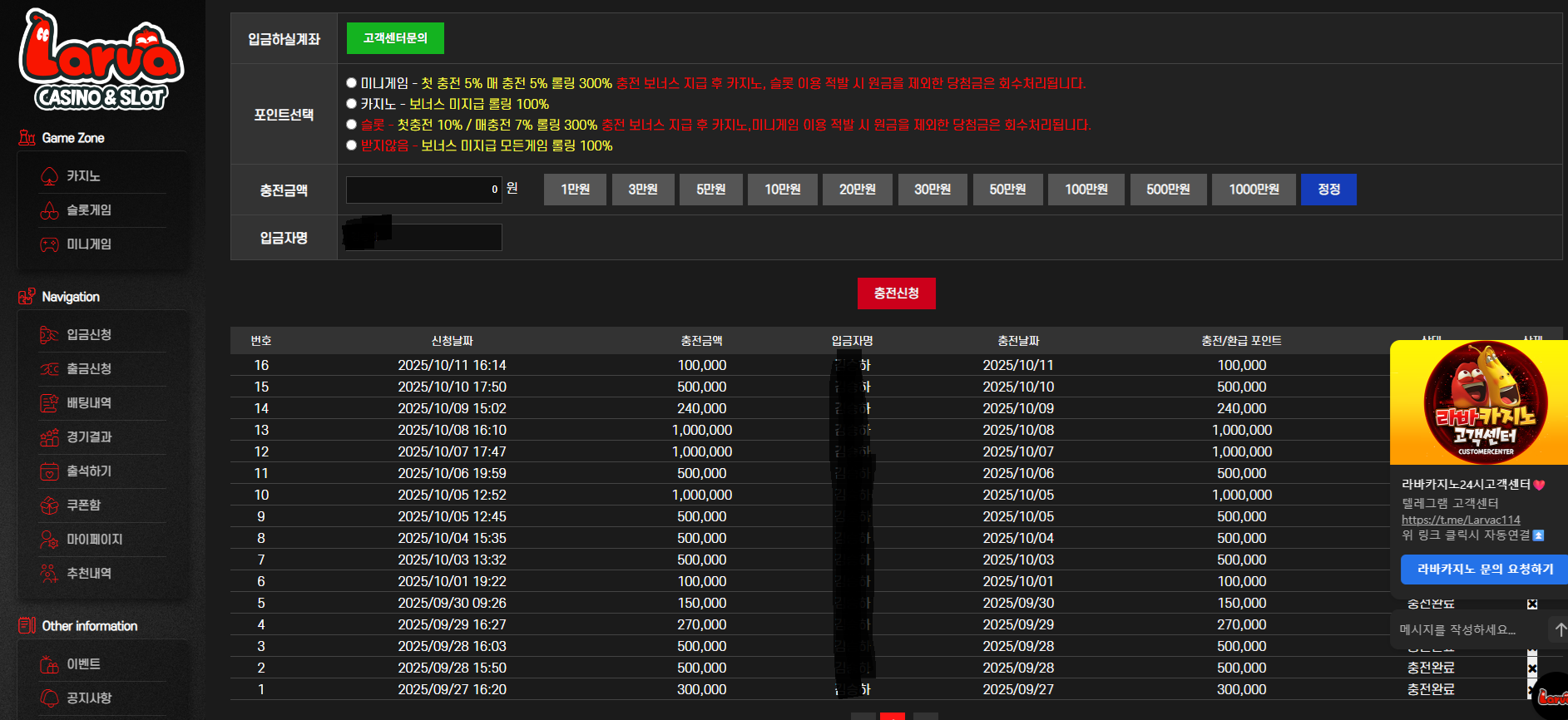Select the 카지노 point radio option

coord(352,104)
